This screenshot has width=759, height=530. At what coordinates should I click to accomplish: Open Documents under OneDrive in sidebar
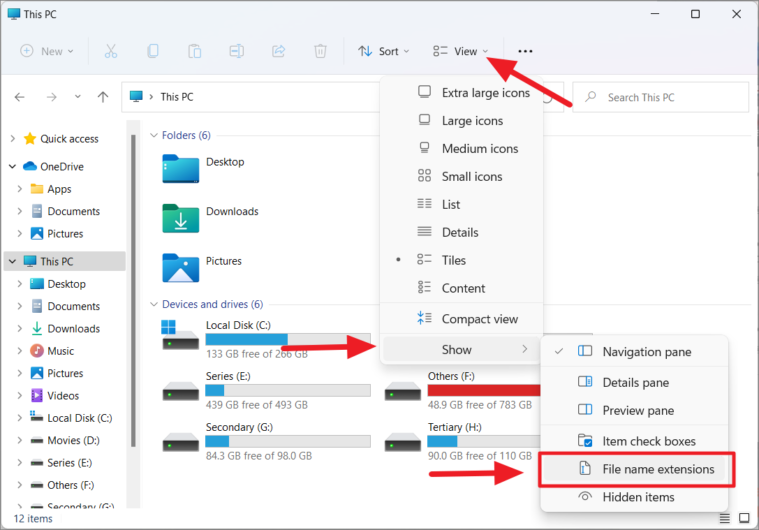tap(73, 211)
